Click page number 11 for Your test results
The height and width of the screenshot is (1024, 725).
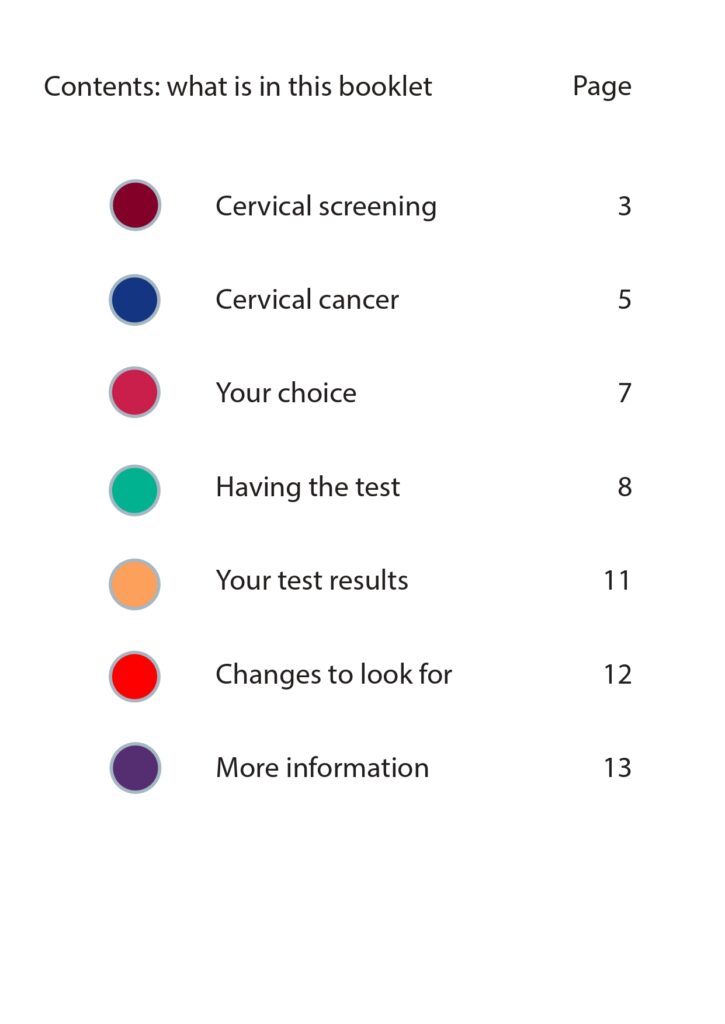(617, 581)
